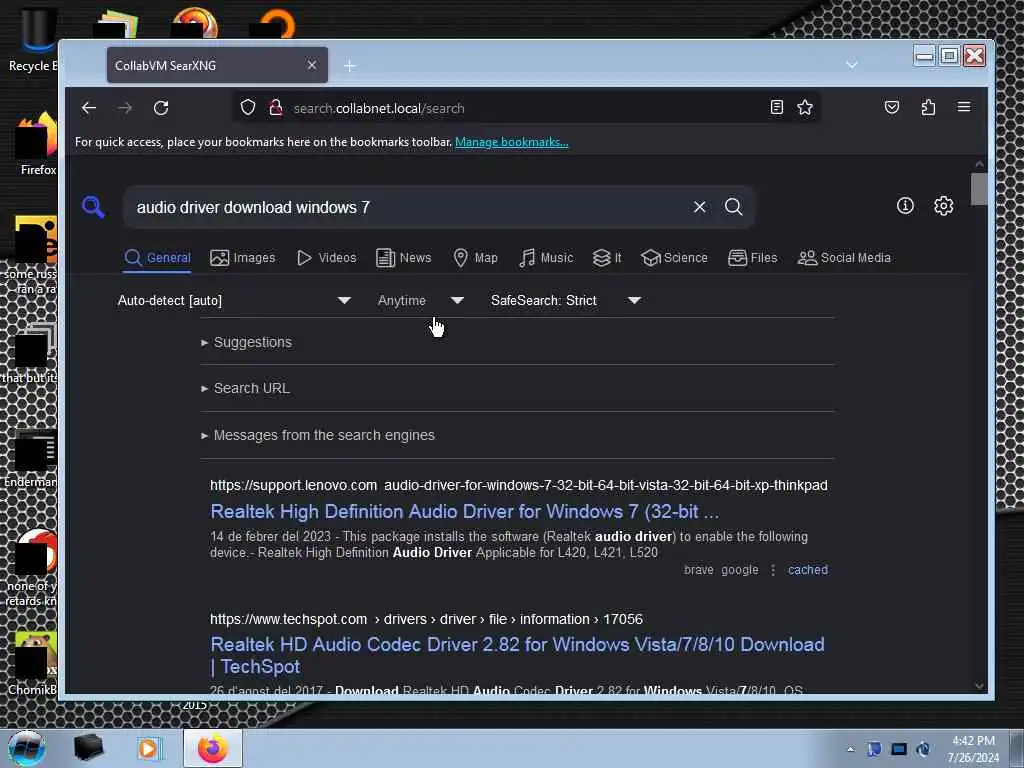Open the Lenovo result three-dot menu
This screenshot has width=1024, height=768.
[x=773, y=569]
